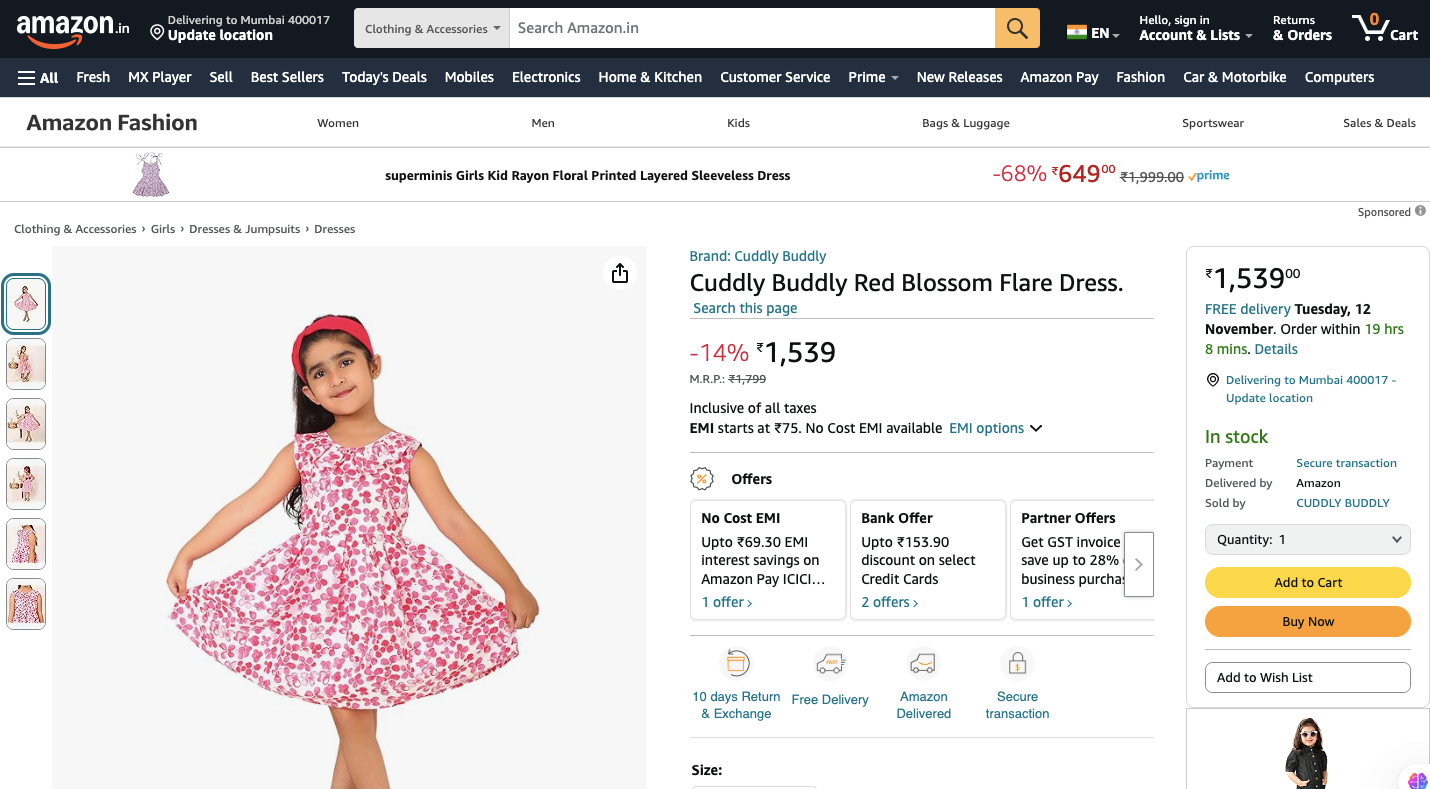
Task: Select the Women tab in Amazon Fashion
Action: coord(338,123)
